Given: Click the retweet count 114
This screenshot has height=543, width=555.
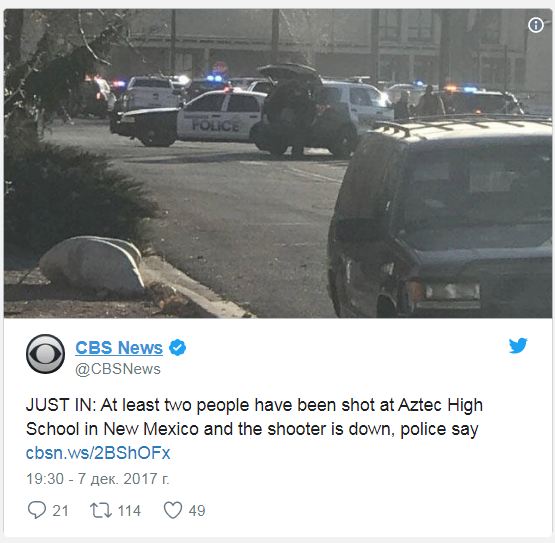Looking at the screenshot, I should [129, 511].
